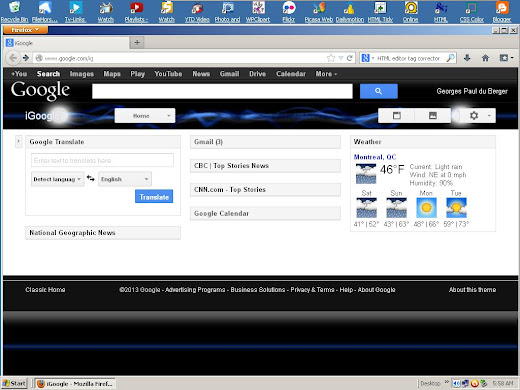The image size is (520, 390).
Task: Click the Desktop toolbar in taskbar
Action: [430, 383]
